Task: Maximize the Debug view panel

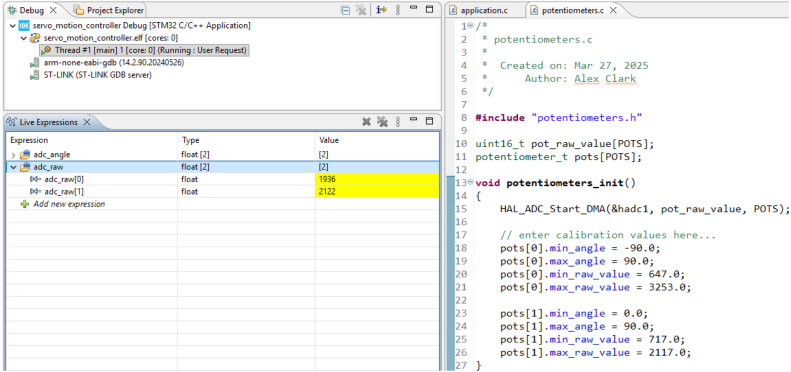Action: pyautogui.click(x=429, y=9)
